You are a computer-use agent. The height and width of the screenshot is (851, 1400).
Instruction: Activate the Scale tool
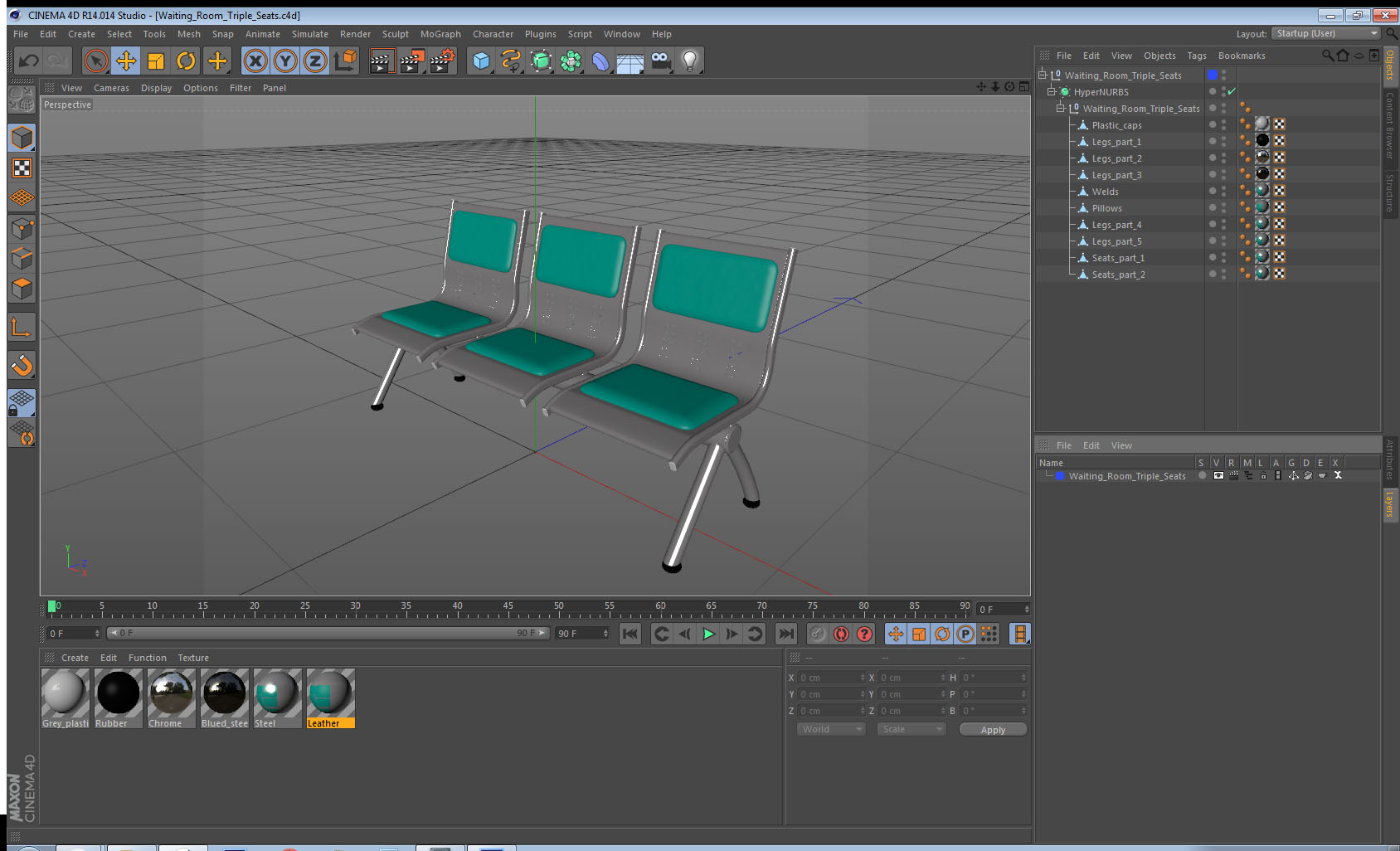coord(156,61)
